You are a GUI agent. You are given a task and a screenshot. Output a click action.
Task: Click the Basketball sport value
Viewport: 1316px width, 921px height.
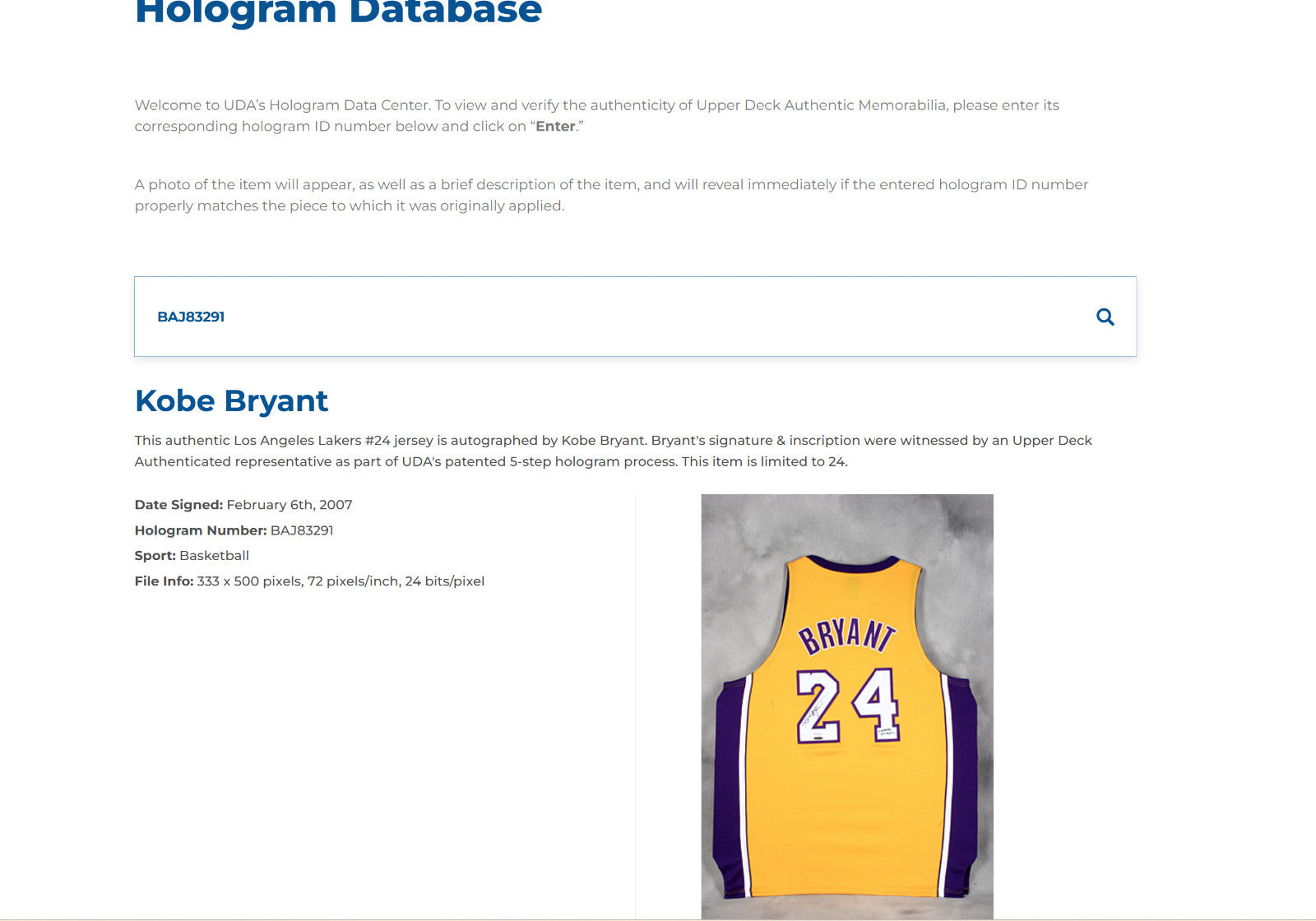214,556
